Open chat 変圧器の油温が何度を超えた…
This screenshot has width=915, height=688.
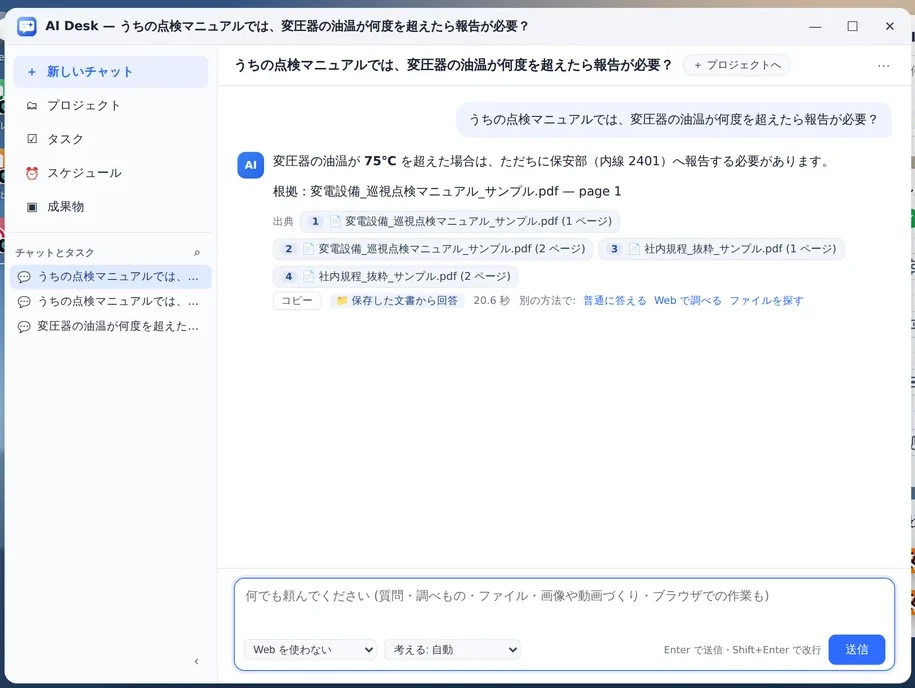(110, 327)
